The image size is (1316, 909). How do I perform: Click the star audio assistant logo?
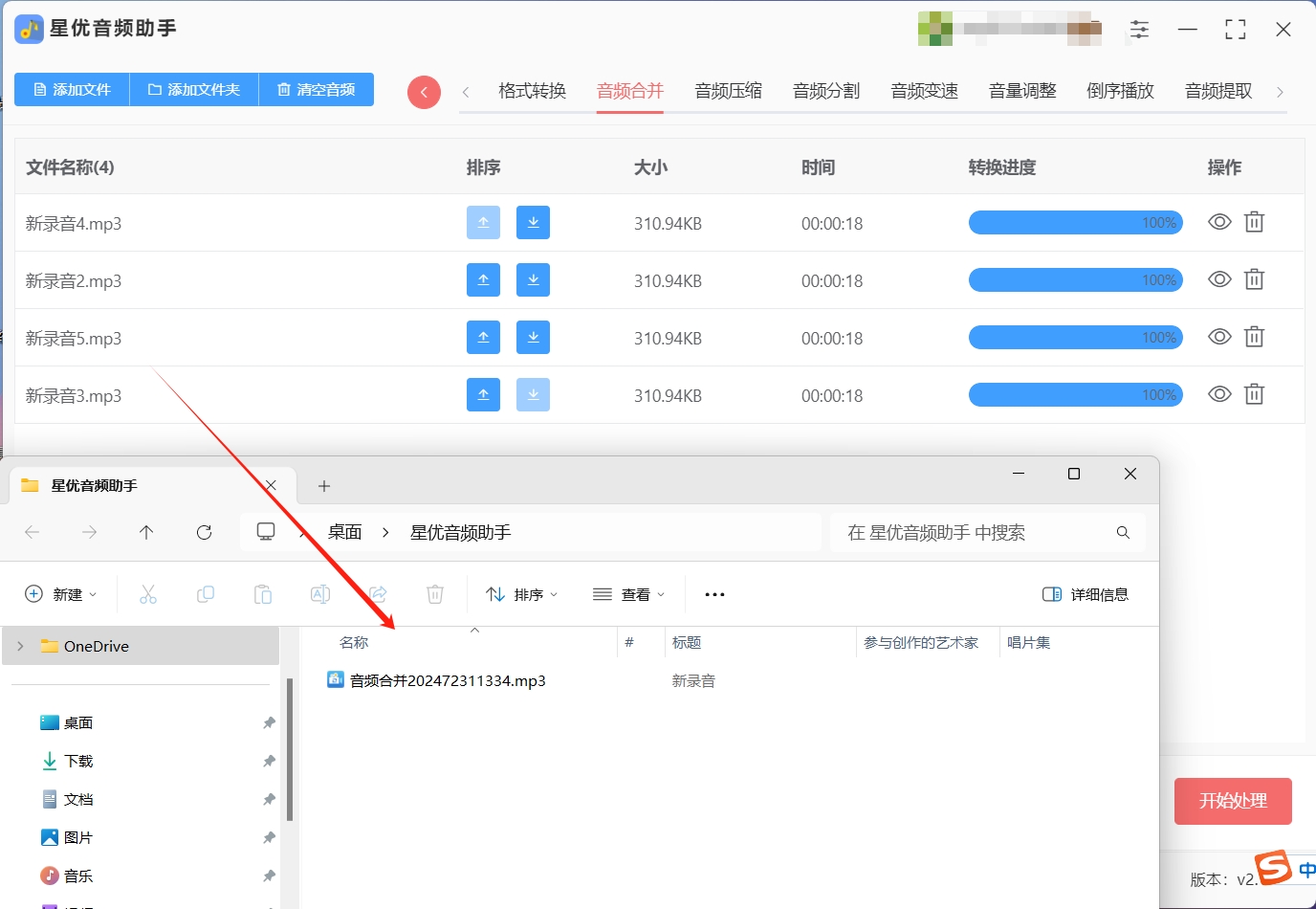pyautogui.click(x=30, y=29)
